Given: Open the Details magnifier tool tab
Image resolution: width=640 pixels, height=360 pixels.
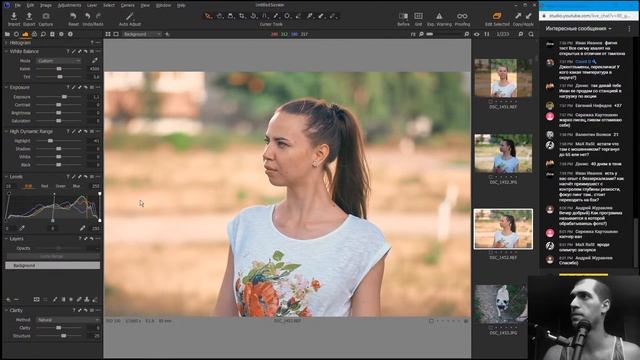Looking at the screenshot, I should coord(43,34).
